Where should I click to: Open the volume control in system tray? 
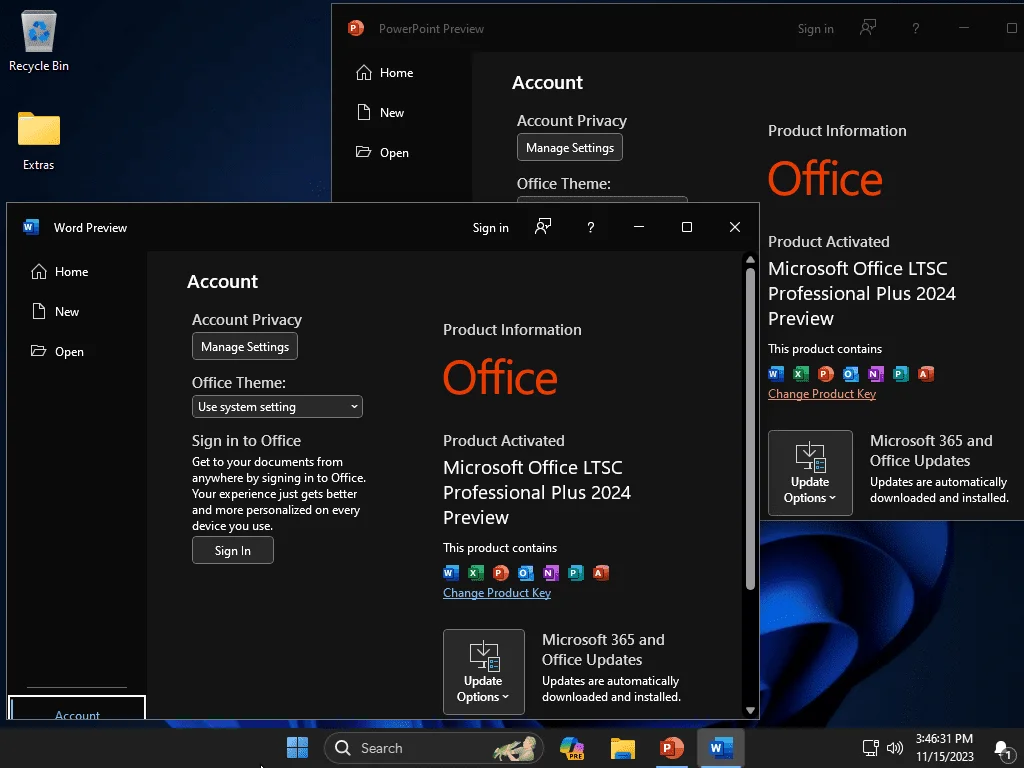[x=895, y=748]
